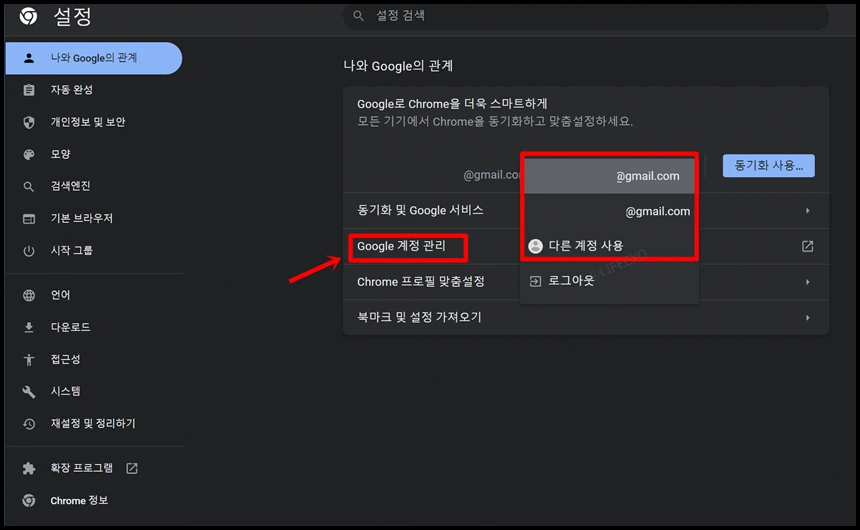Click the avatar icon beside 다른 계정 사용
This screenshot has width=860, height=530.
(x=535, y=246)
